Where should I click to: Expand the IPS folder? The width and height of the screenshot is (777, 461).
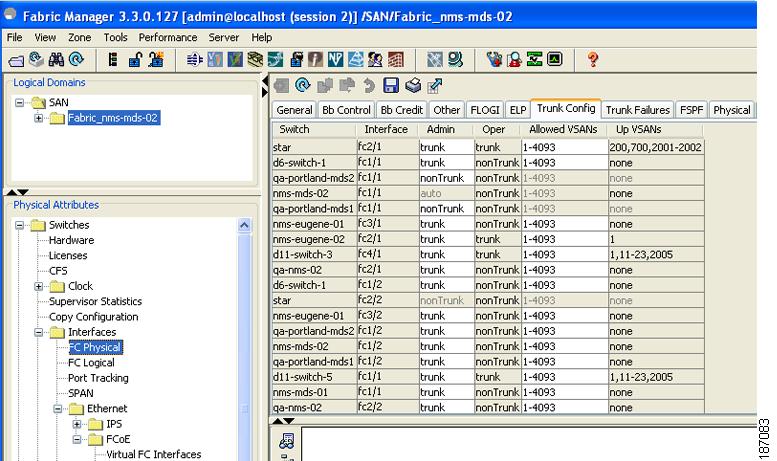[77, 424]
